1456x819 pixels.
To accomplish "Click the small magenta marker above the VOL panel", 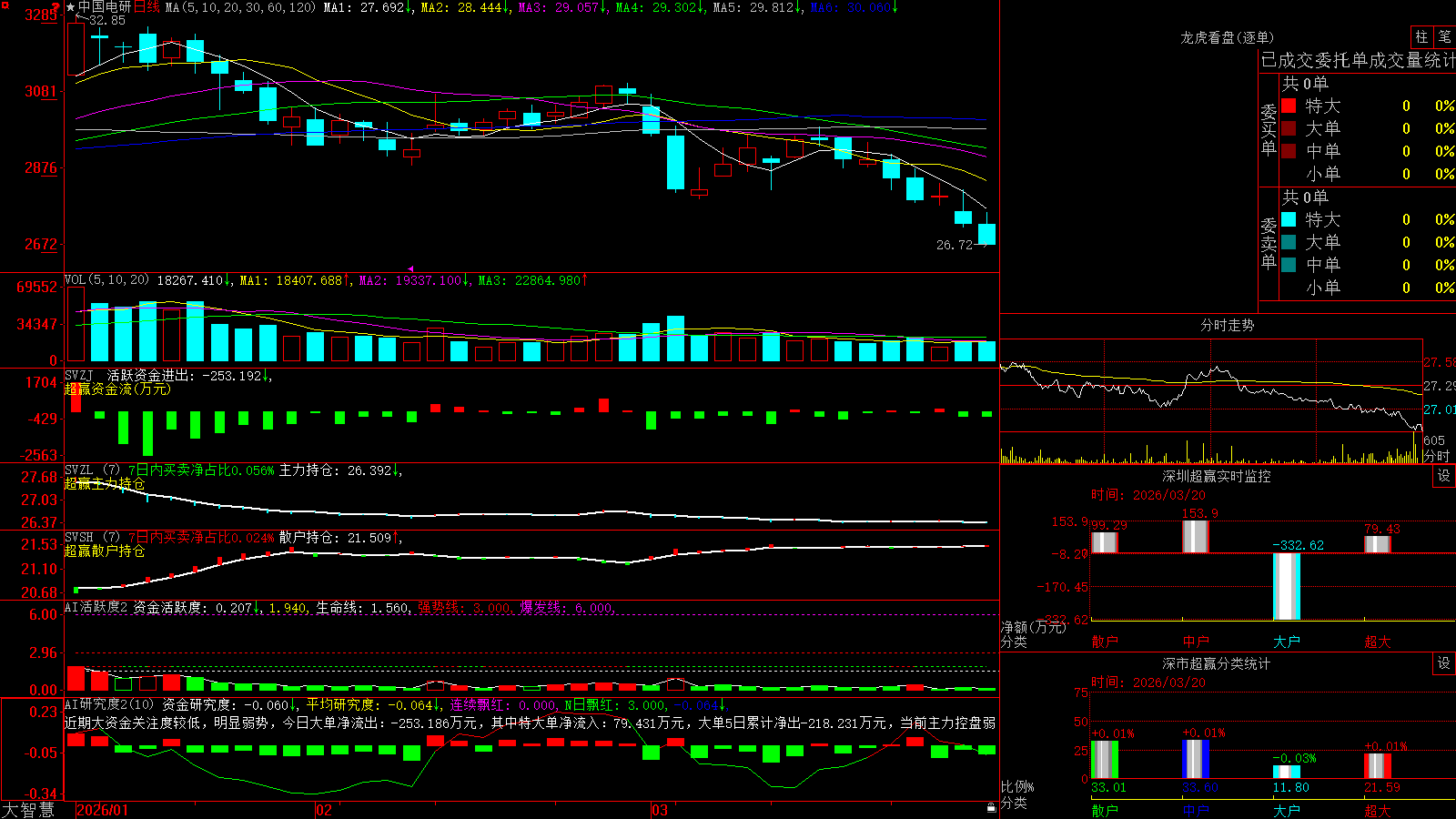I will [410, 268].
